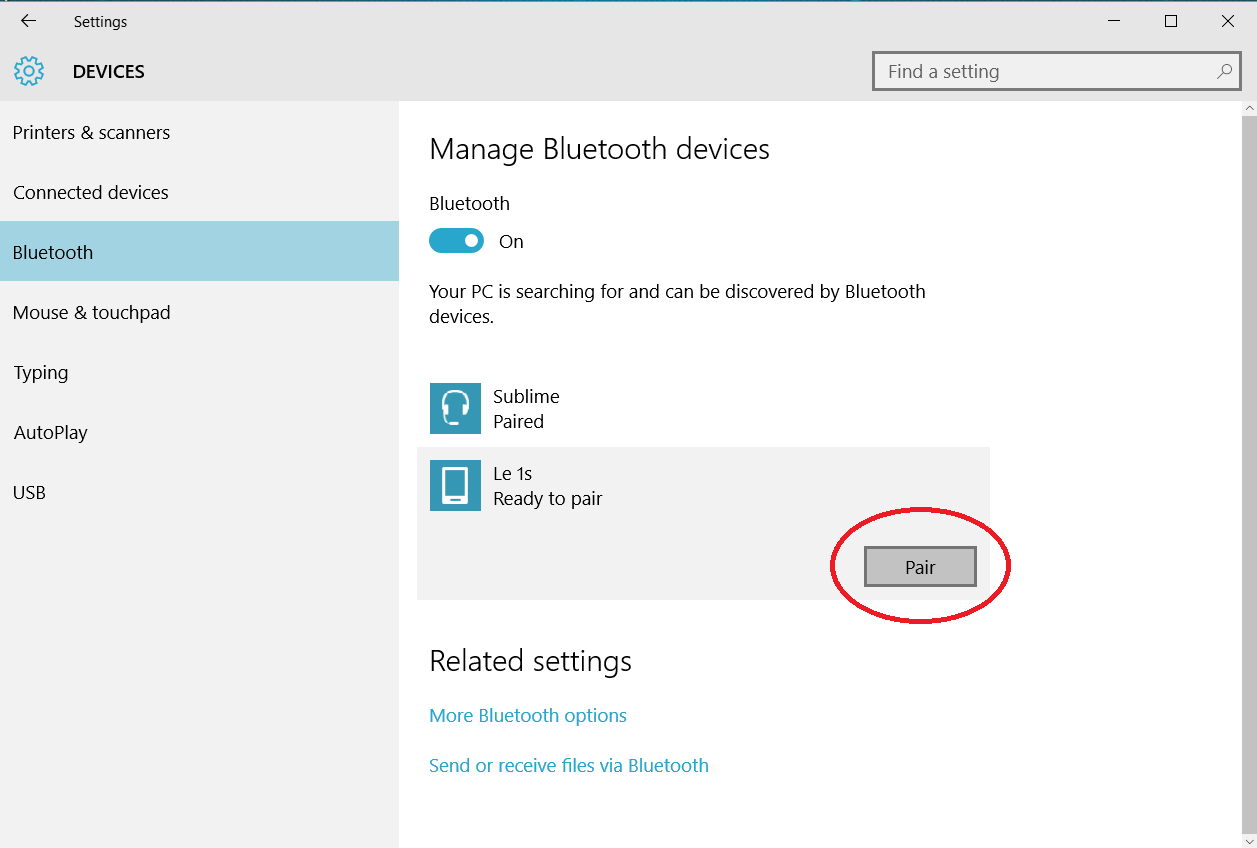
Task: Open Send or receive files via Bluetooth
Action: (569, 765)
